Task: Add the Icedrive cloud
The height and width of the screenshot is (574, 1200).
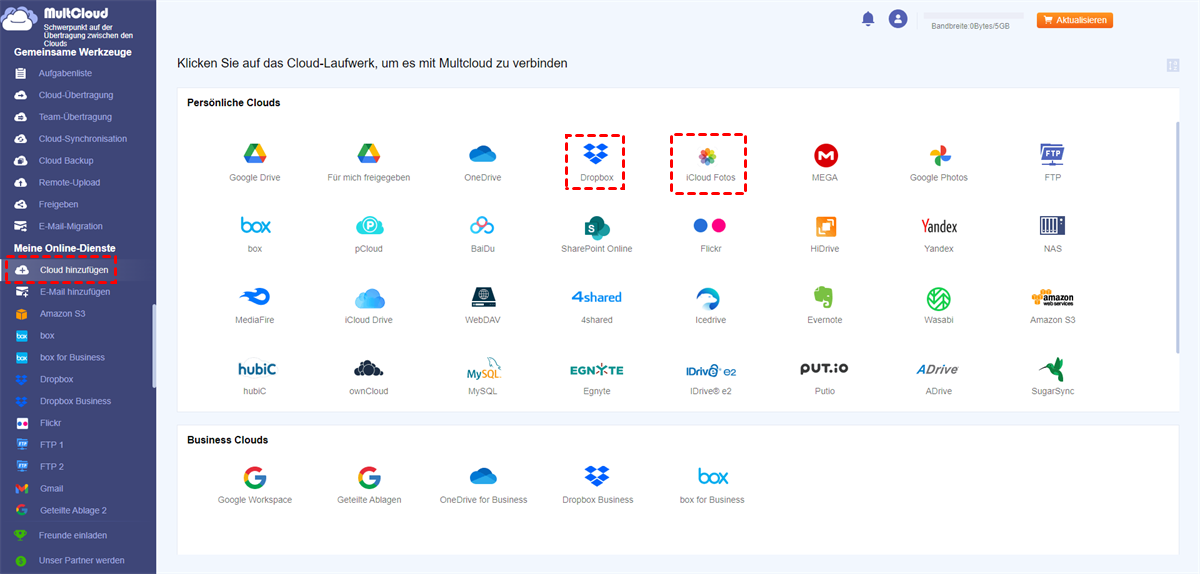Action: tap(710, 306)
